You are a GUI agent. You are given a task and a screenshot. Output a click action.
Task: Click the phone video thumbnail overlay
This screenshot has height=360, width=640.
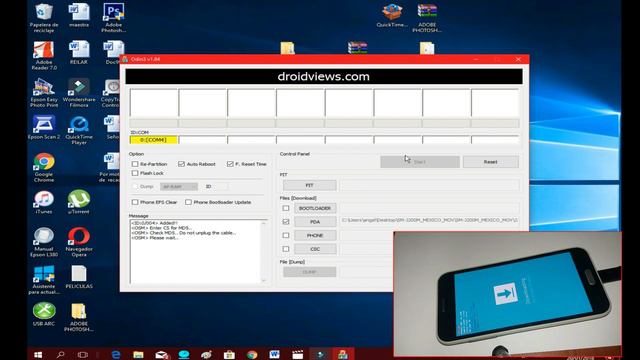(507, 293)
